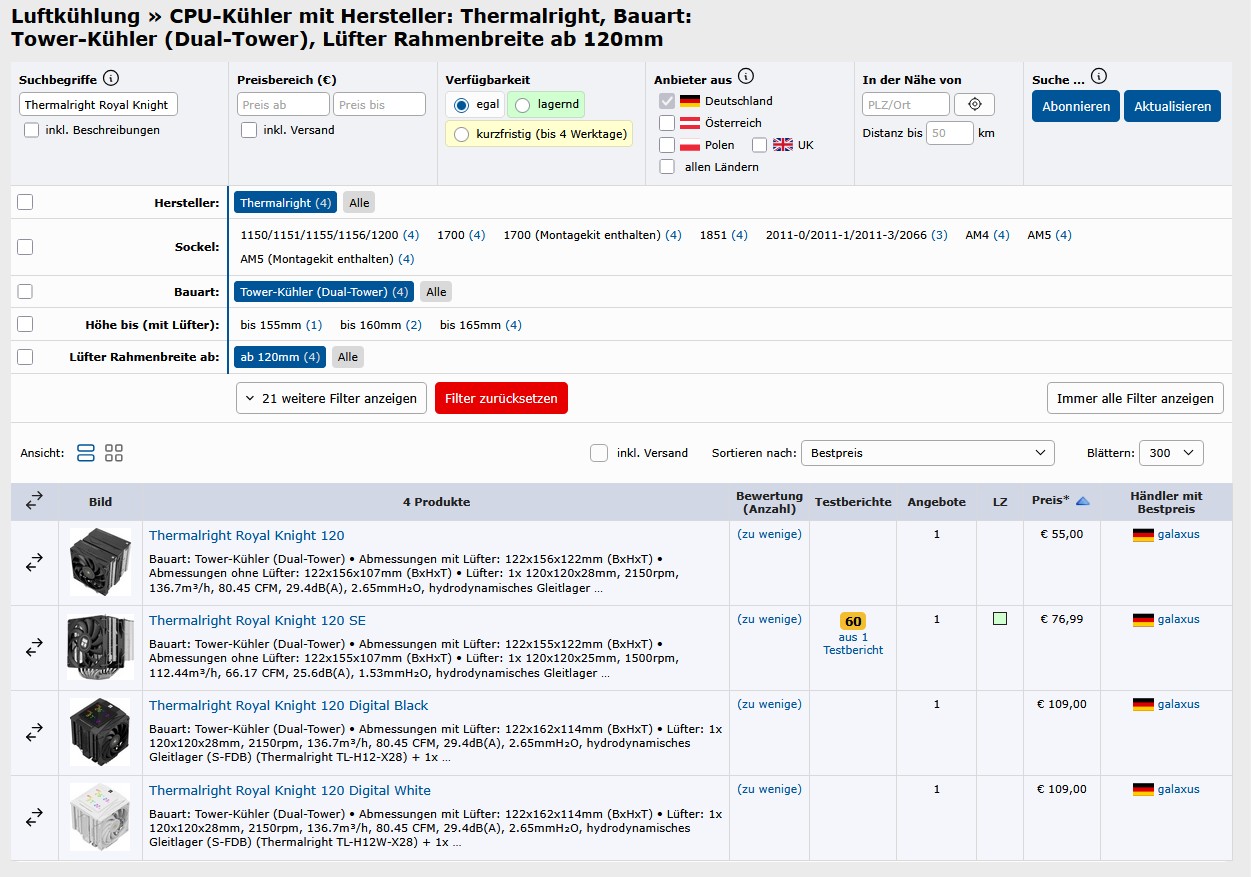Toggle the Sockel filter row checkbox

point(25,247)
